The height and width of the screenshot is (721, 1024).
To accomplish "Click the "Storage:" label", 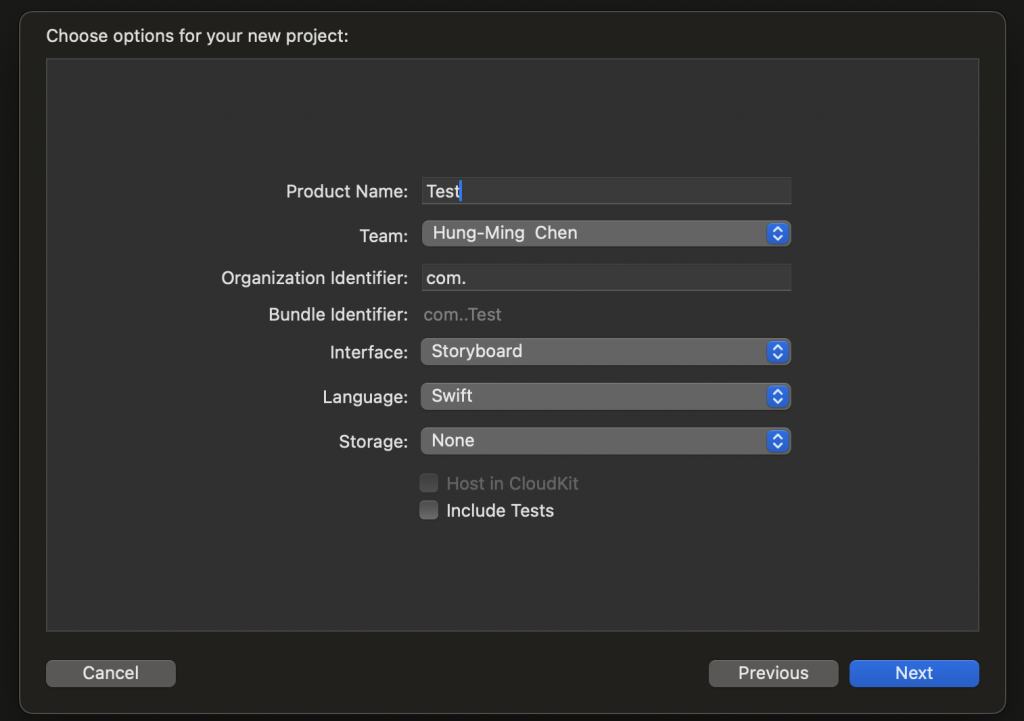I will 373,441.
